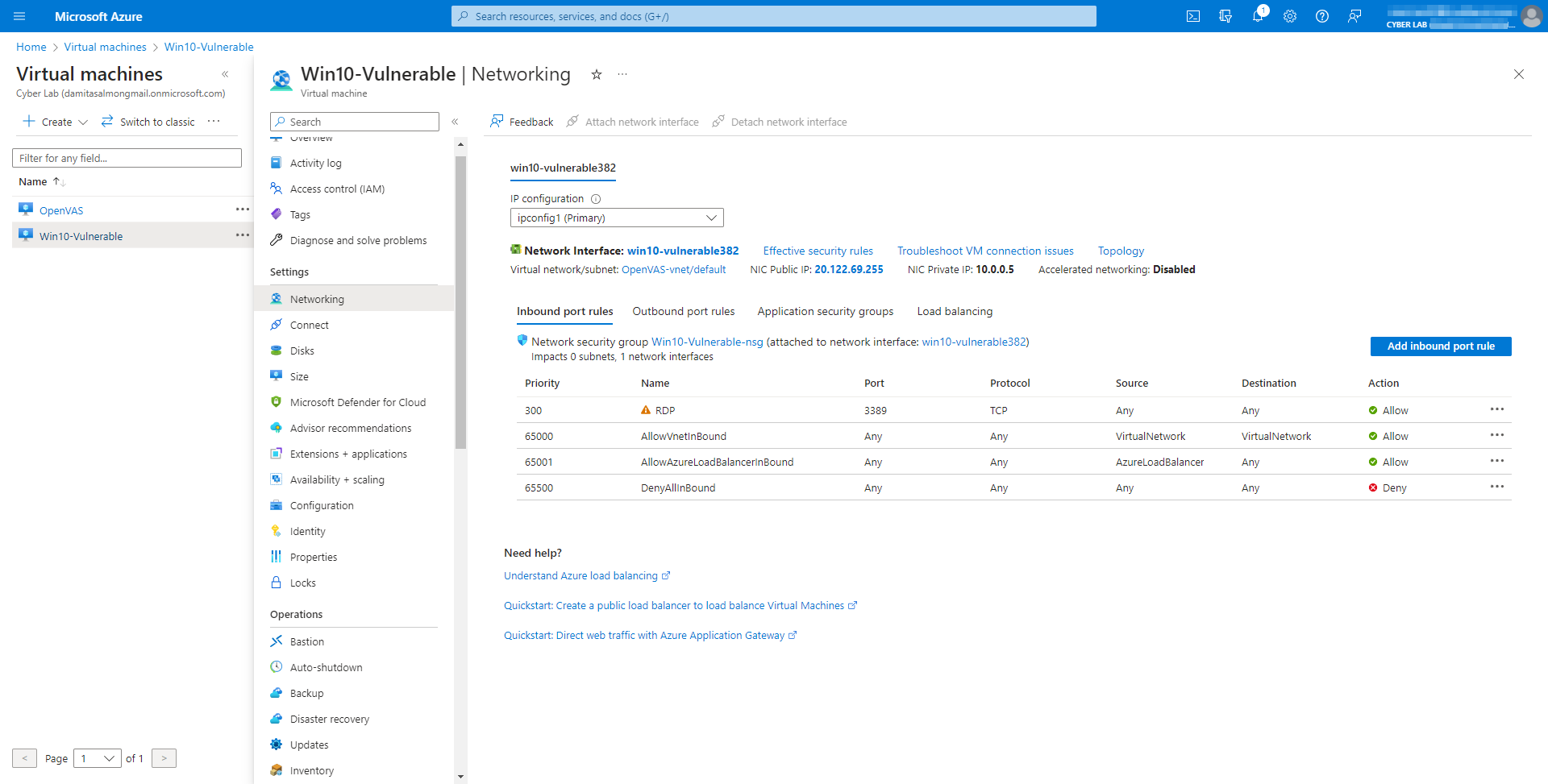The image size is (1548, 784).
Task: Open Troubleshoot VM connection issues link
Action: tap(985, 251)
